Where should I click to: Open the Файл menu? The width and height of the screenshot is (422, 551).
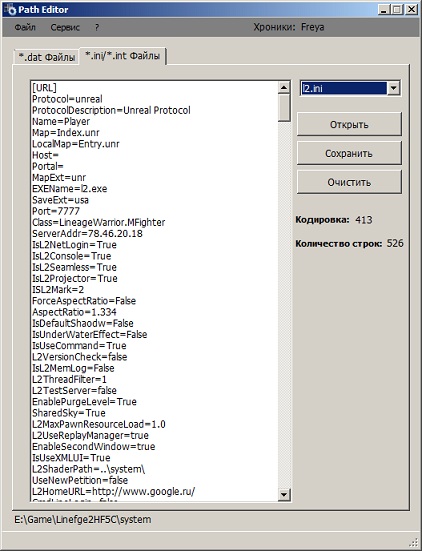point(25,27)
